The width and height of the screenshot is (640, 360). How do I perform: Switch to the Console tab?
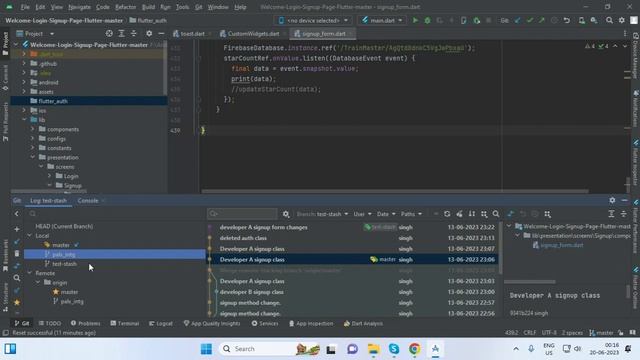point(88,200)
